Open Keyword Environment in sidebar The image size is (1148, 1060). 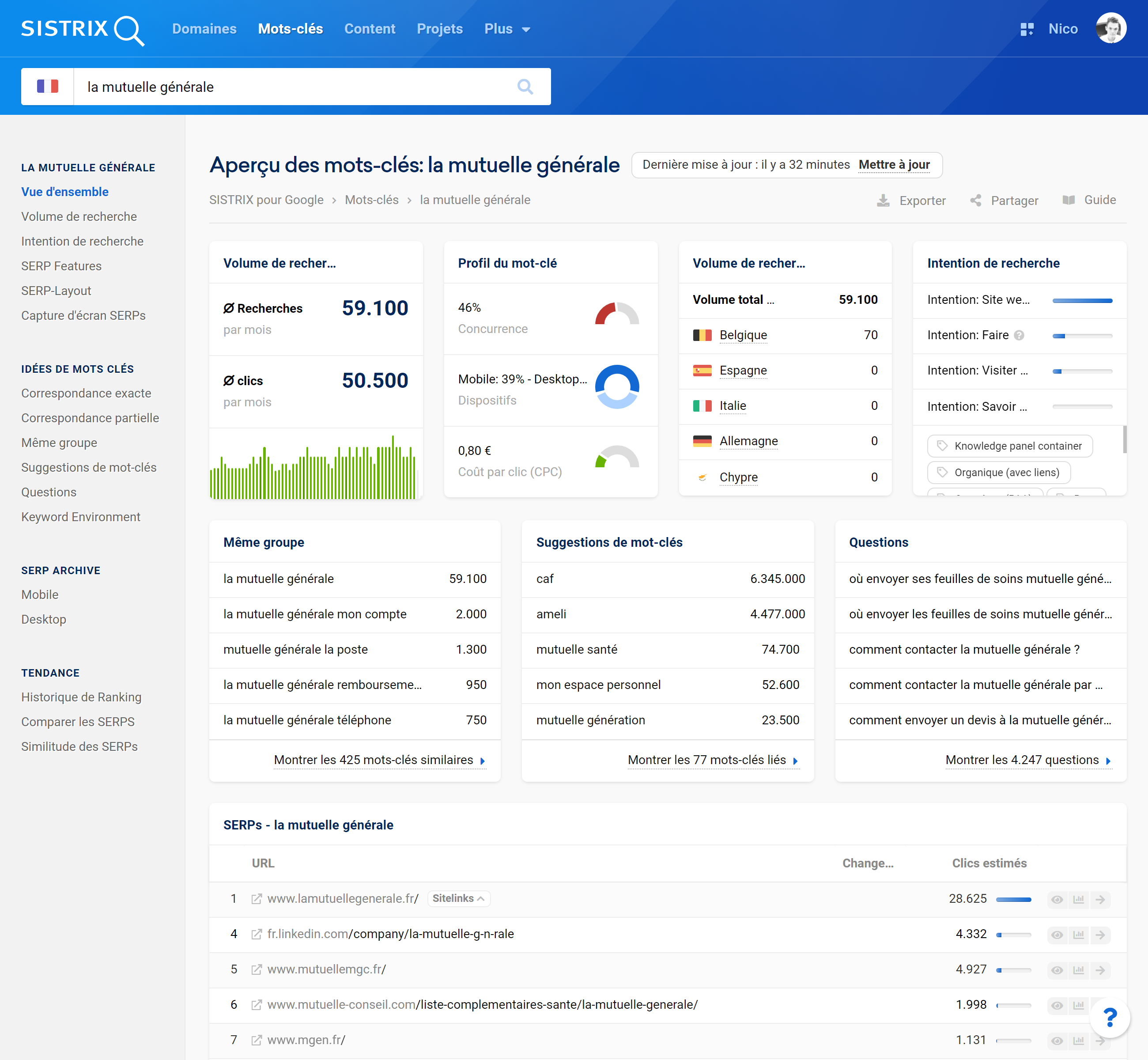[x=81, y=517]
